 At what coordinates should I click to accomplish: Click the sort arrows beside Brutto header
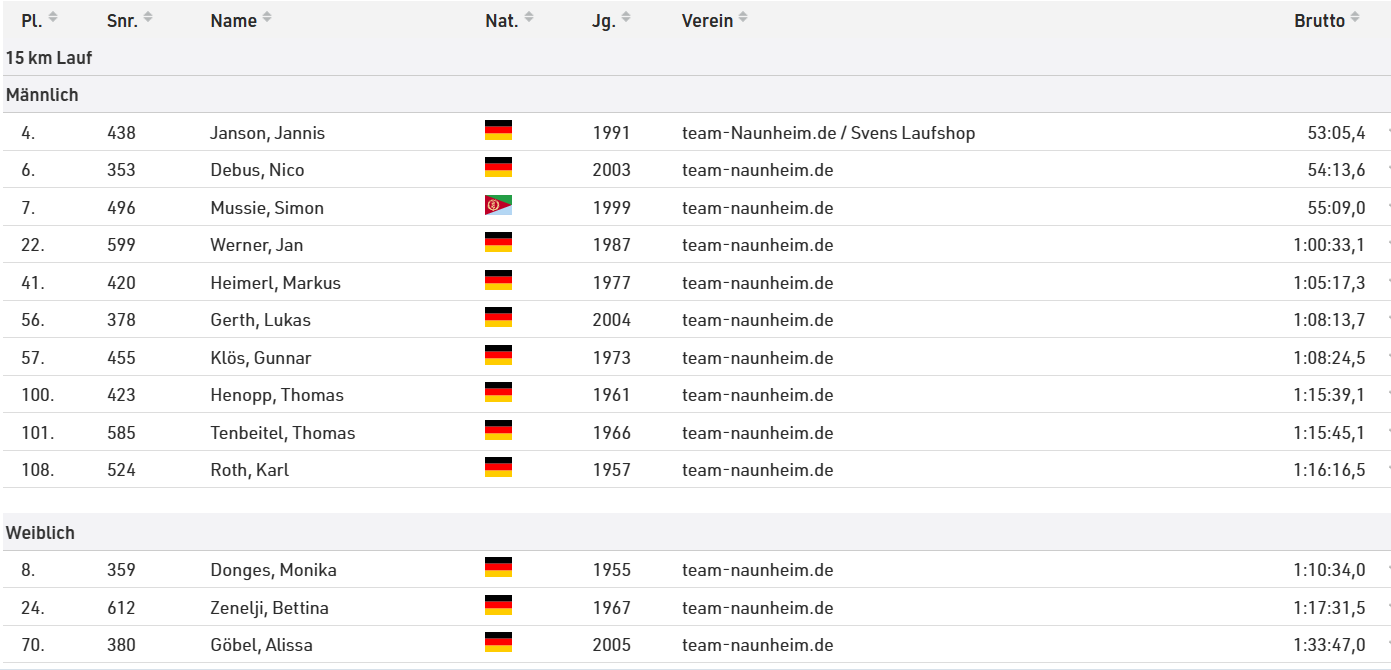coord(1355,18)
